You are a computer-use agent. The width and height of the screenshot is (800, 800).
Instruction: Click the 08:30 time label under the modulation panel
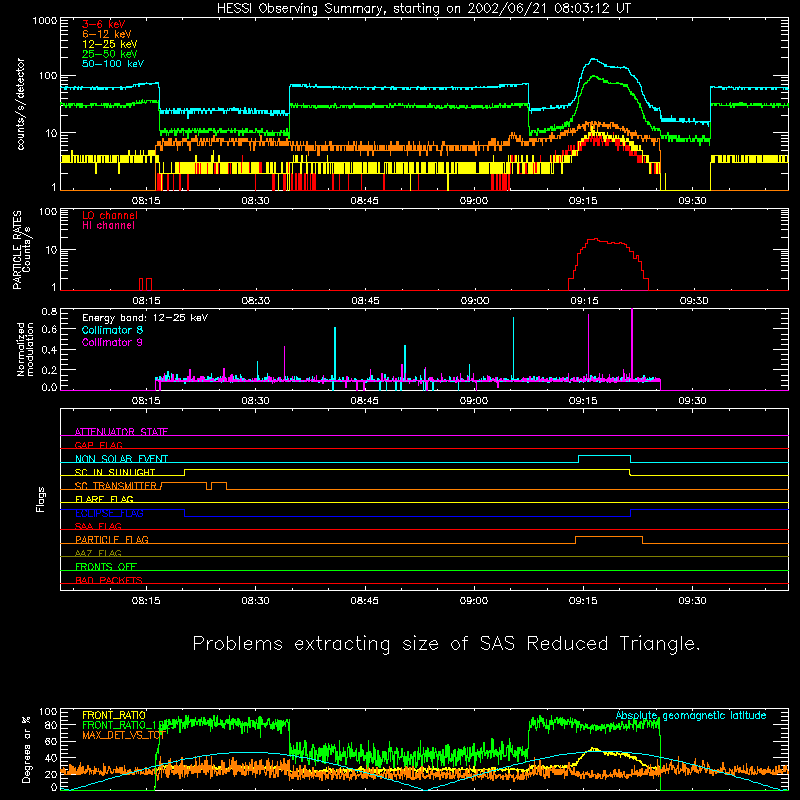coord(256,401)
